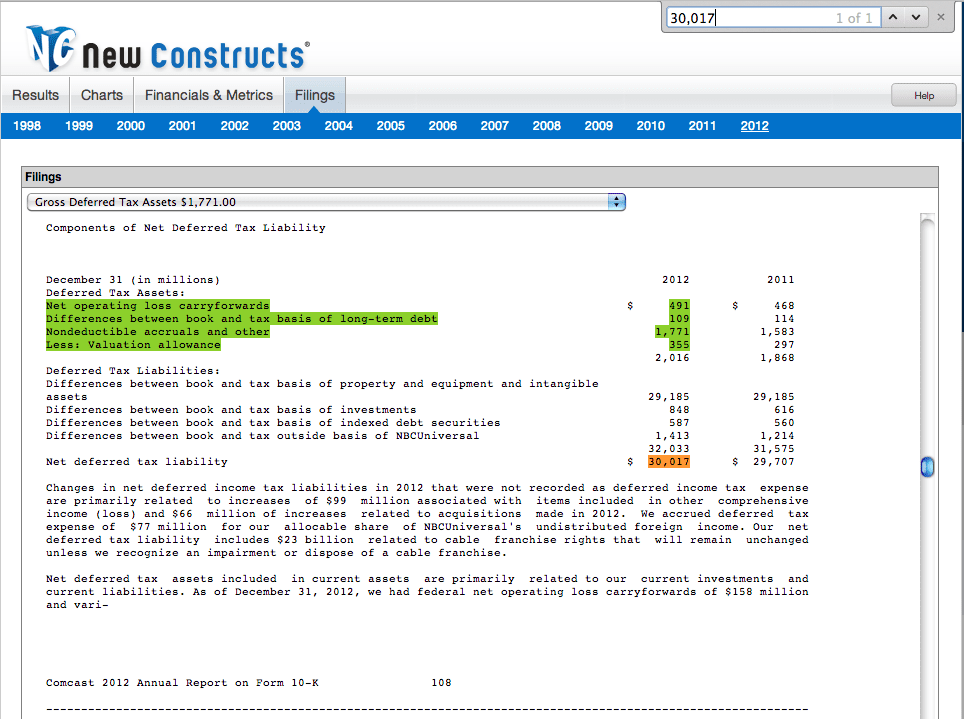
Task: Click the Filings panel header
Action: click(x=480, y=177)
